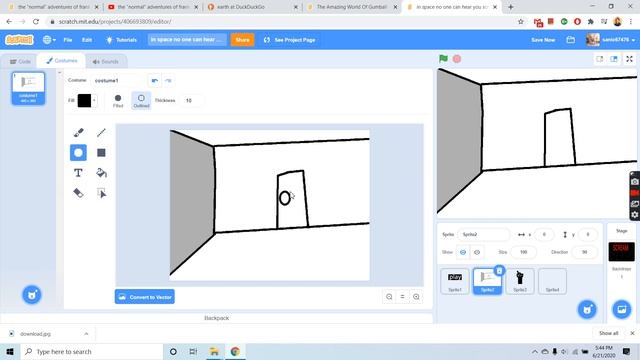
Task: Switch to the Code tab
Action: (20, 62)
